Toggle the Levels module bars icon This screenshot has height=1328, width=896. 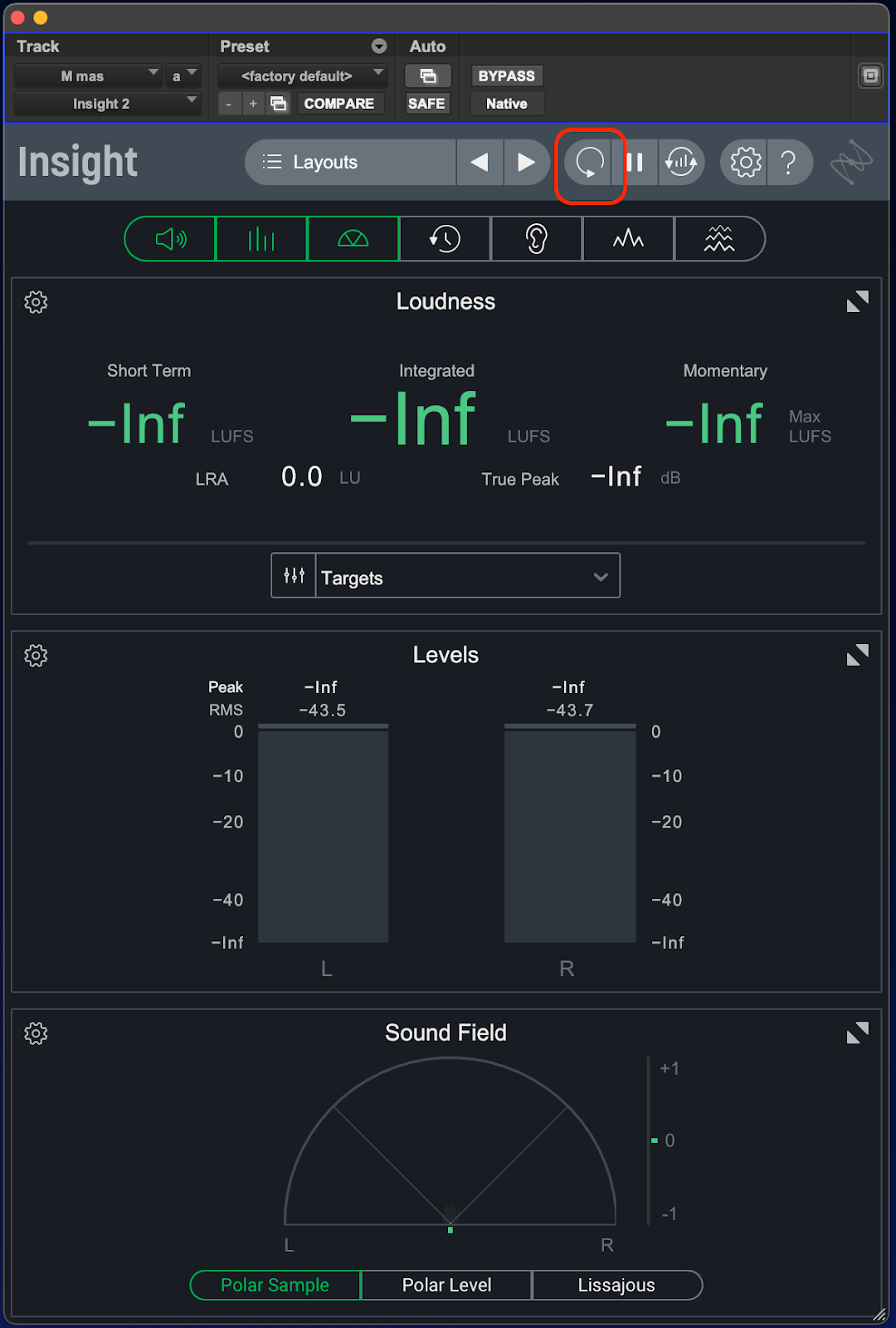[x=261, y=239]
